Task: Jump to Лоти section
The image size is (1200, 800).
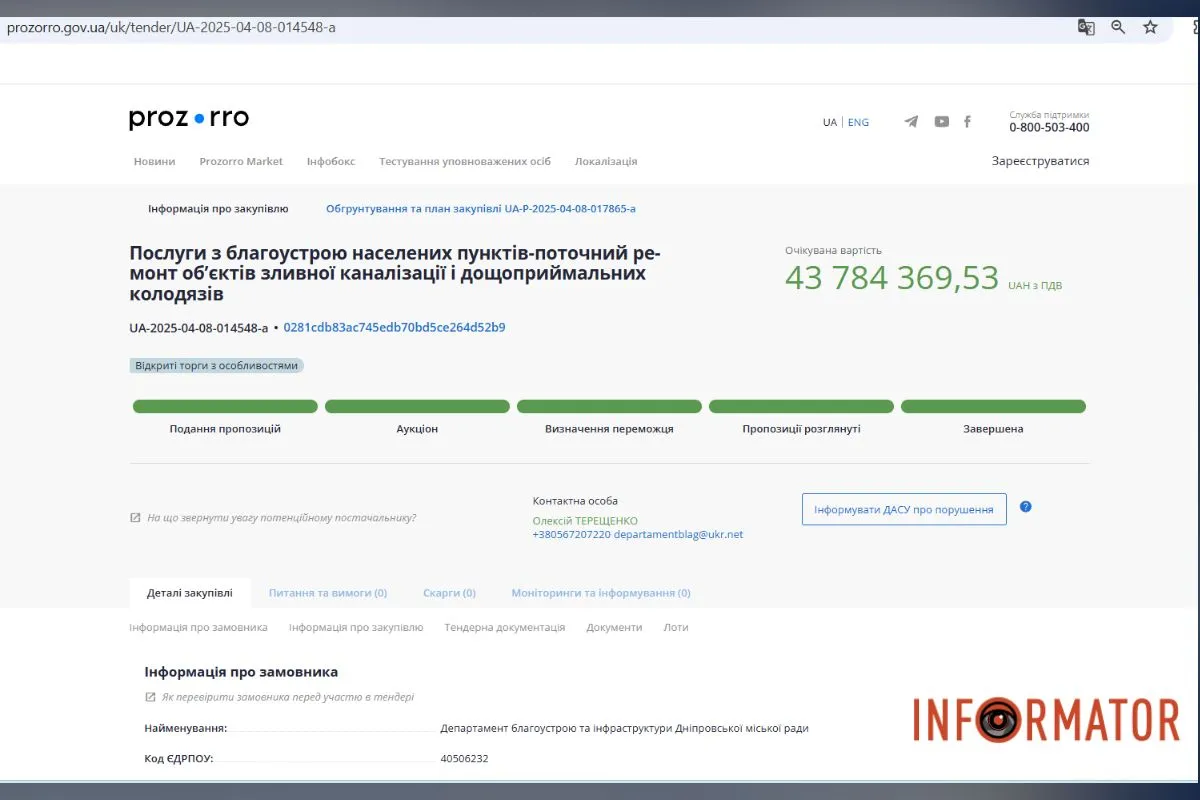Action: [676, 628]
